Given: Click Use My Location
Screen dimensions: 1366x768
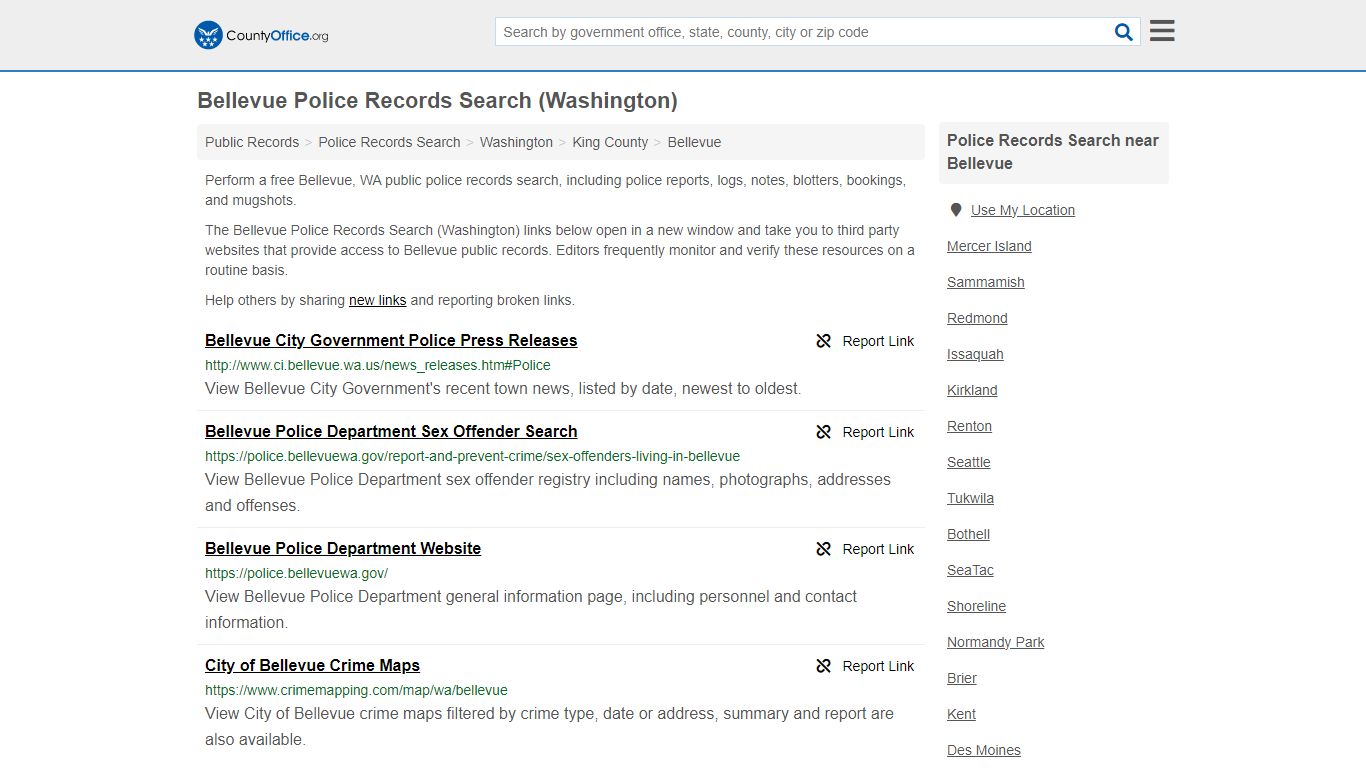Looking at the screenshot, I should 1023,210.
